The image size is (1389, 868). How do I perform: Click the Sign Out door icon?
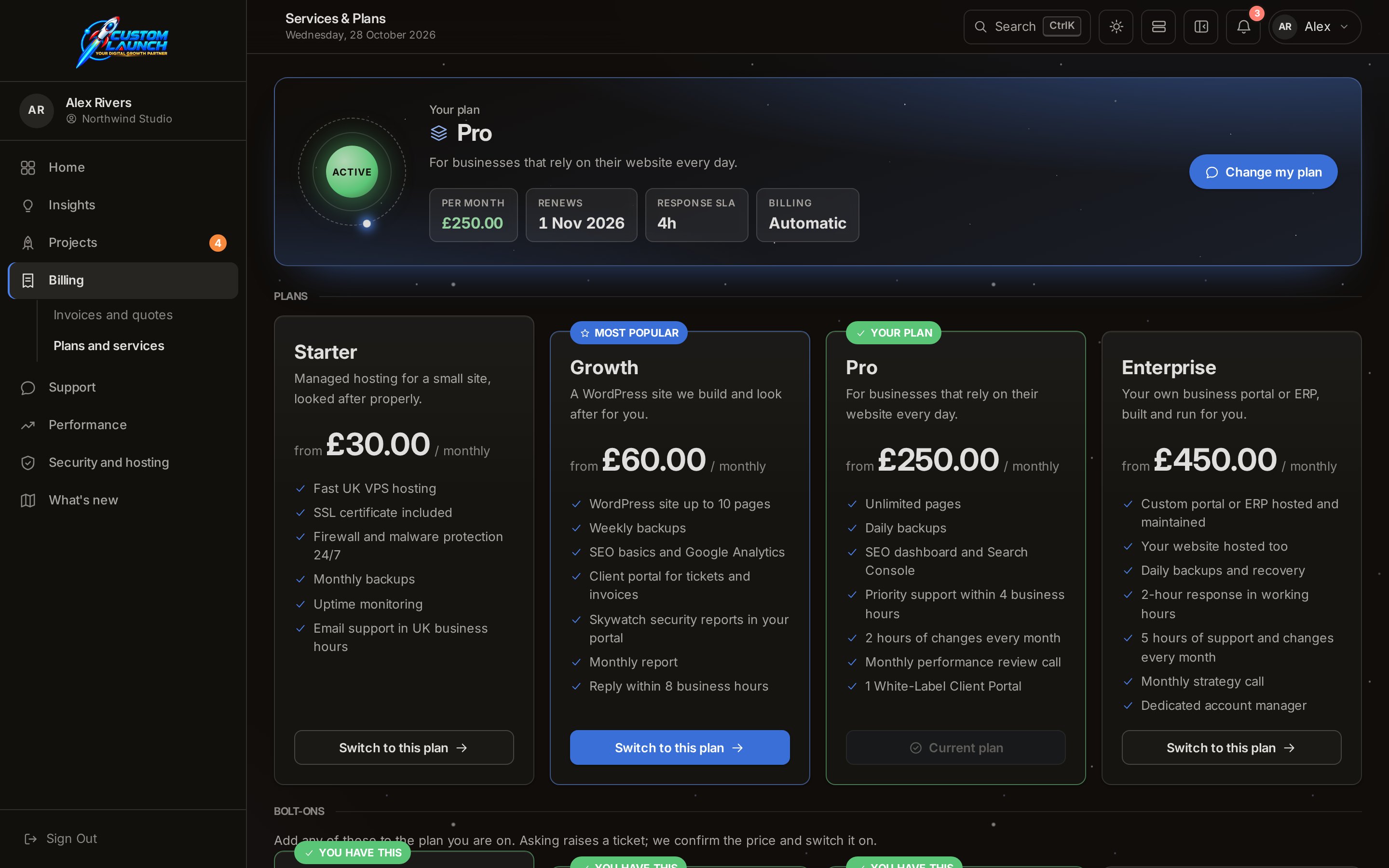tap(30, 839)
